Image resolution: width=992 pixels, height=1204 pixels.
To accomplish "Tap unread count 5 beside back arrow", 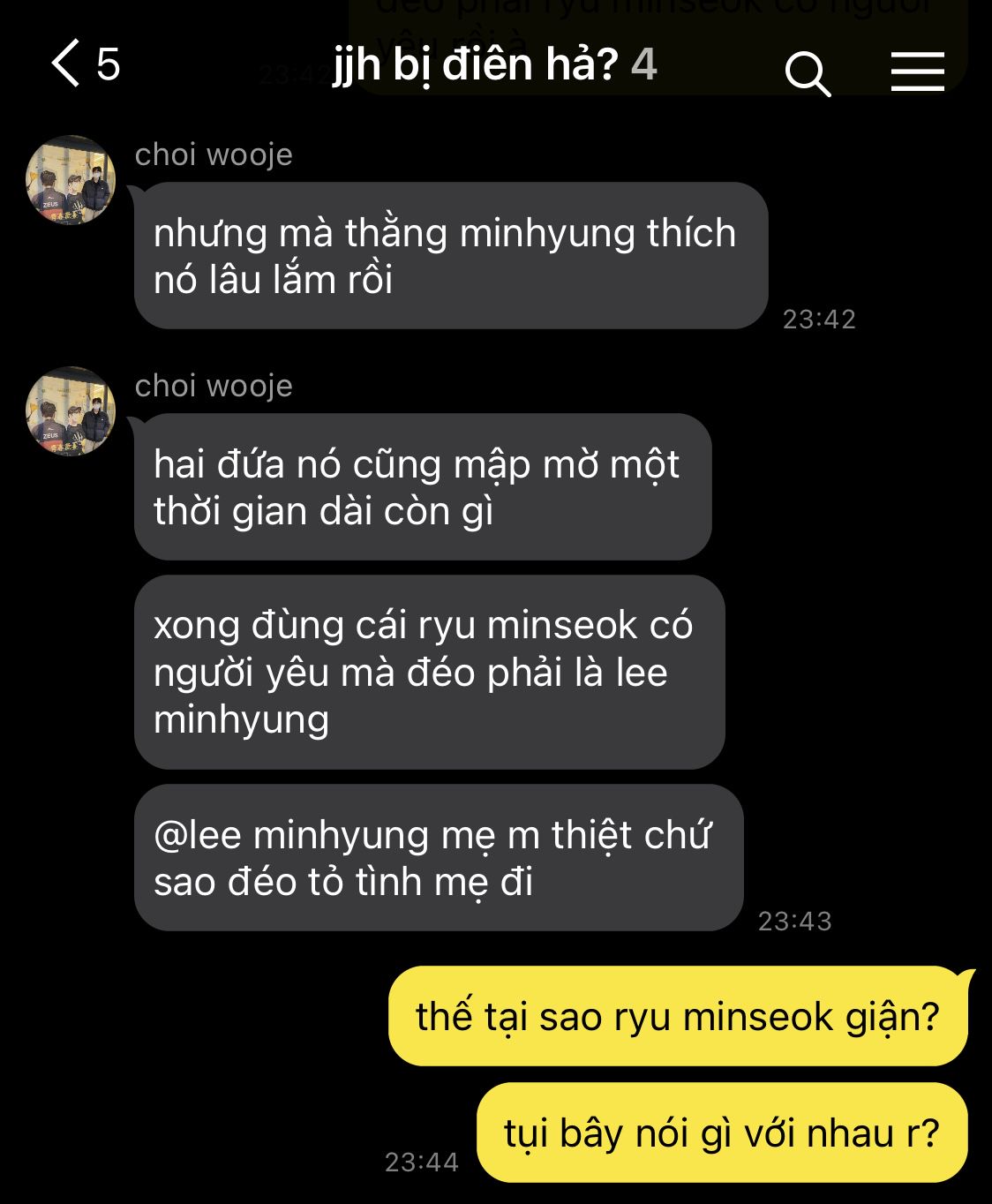I will click(x=108, y=64).
